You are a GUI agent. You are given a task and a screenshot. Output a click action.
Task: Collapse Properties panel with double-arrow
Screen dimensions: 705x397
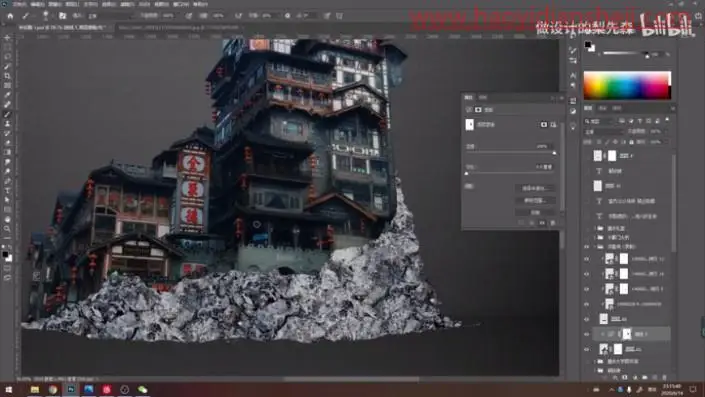tap(553, 98)
